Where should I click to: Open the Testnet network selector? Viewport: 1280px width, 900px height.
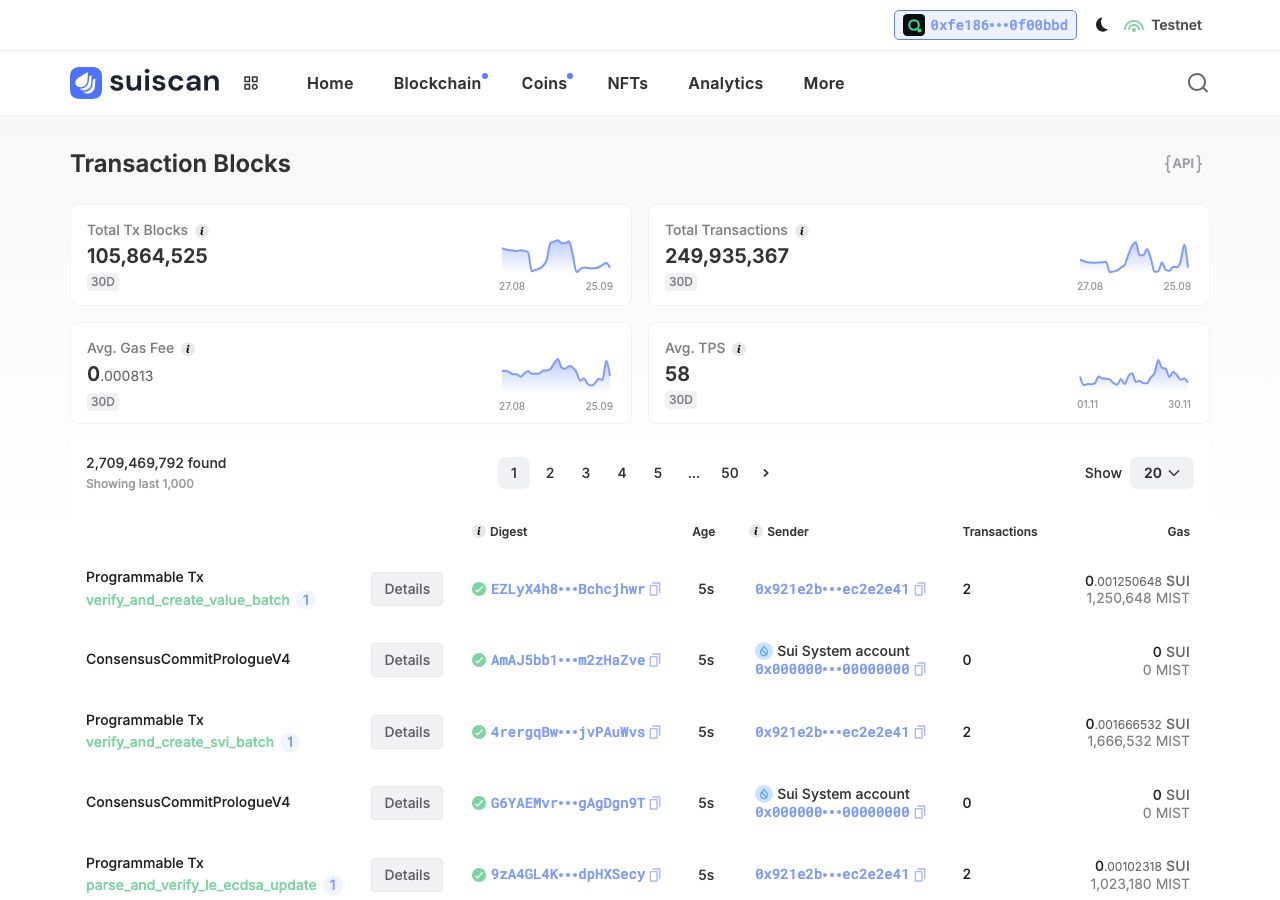(x=1163, y=25)
